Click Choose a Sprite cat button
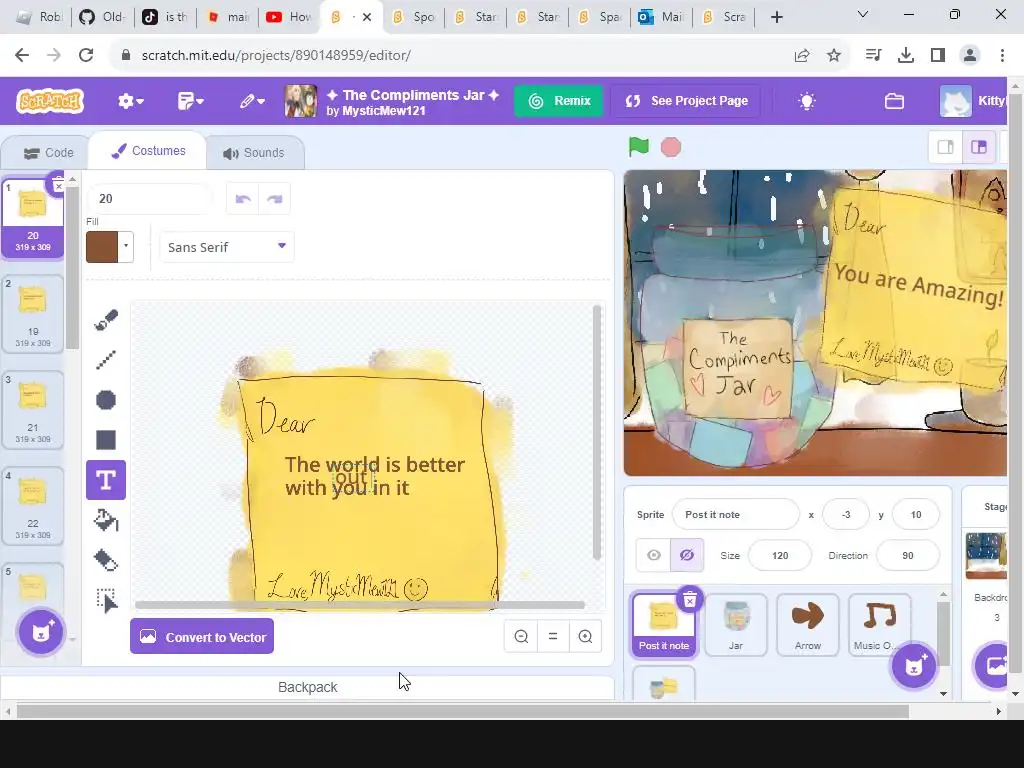Screen dimensions: 1024x768 (x=914, y=665)
